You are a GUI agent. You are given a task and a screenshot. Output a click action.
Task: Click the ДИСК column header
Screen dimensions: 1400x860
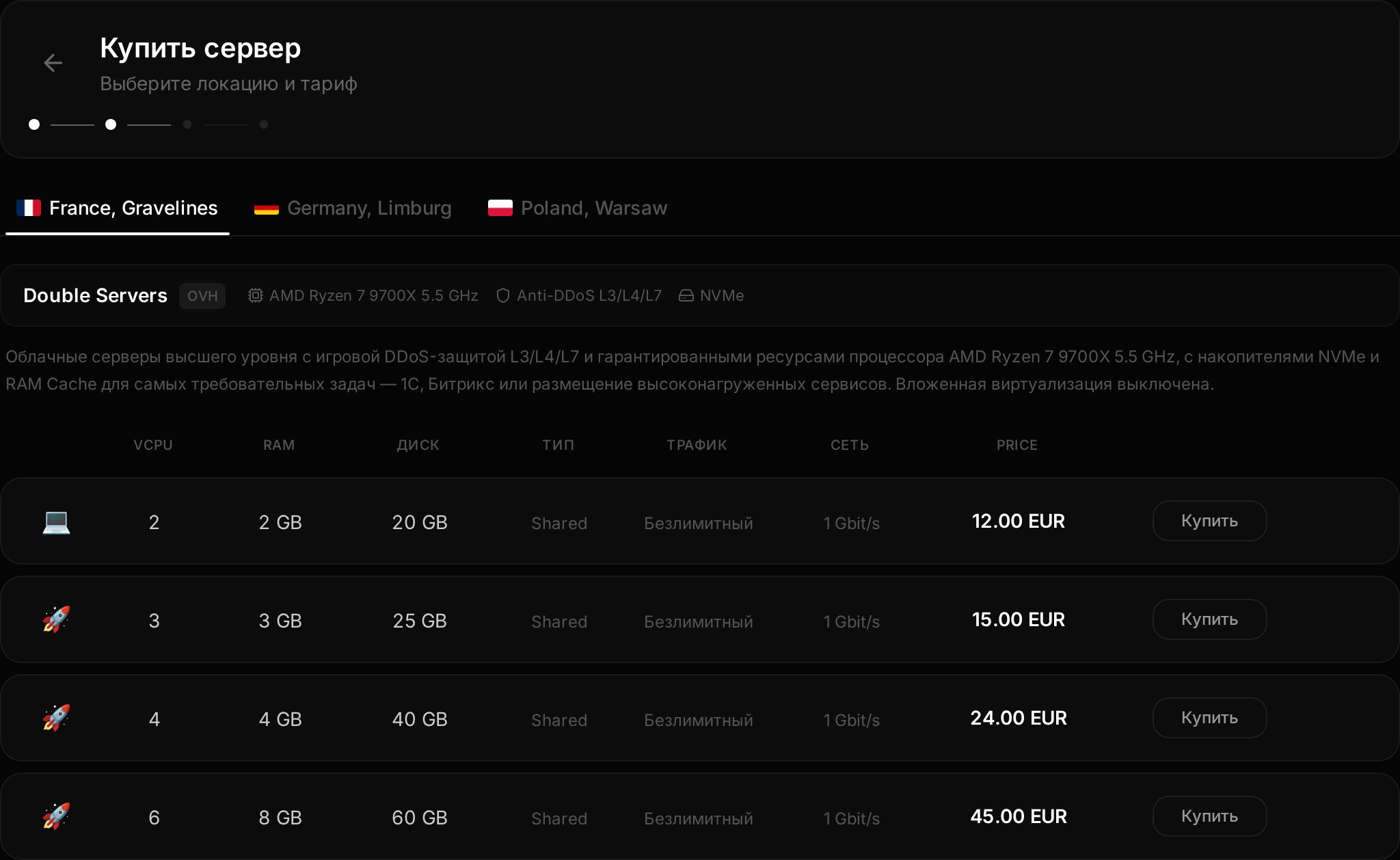[x=418, y=445]
